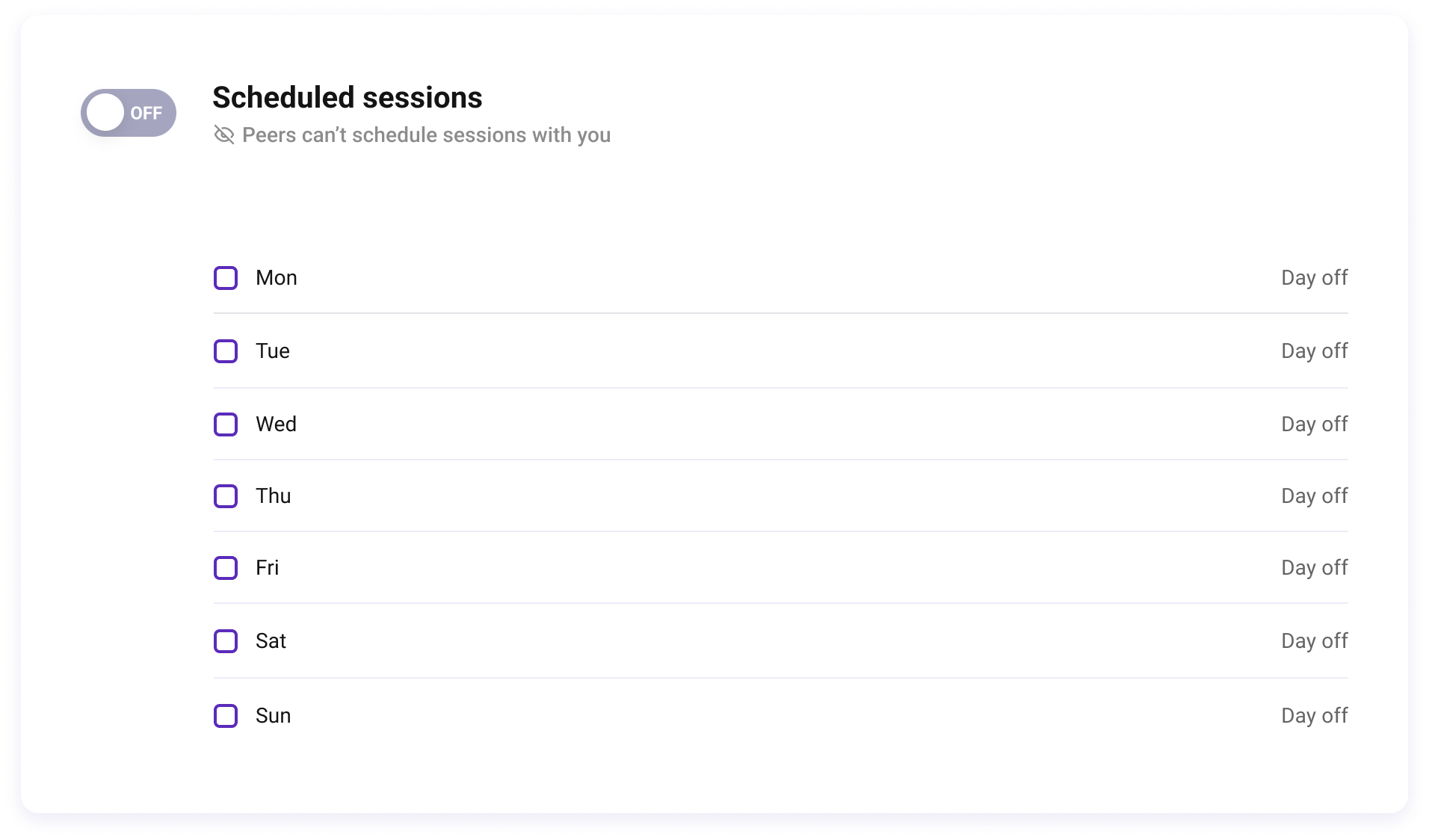Image resolution: width=1429 pixels, height=840 pixels.
Task: Select the Fri checkbox
Action: click(x=226, y=568)
